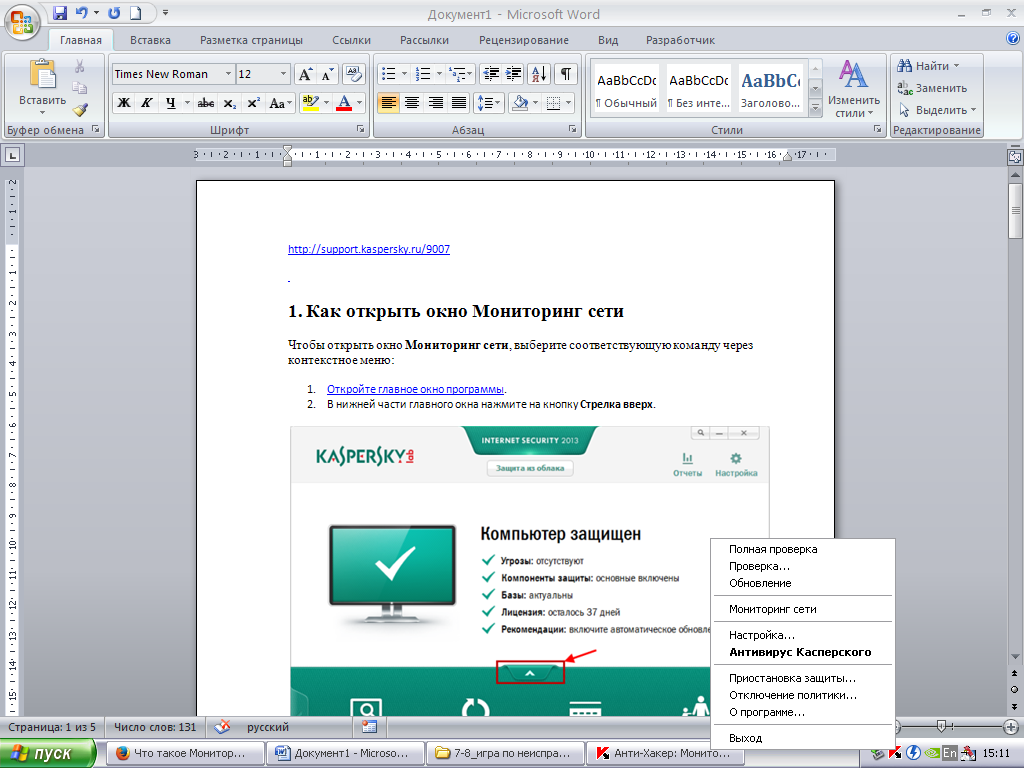Screen dimensions: 1024x768
Task: Click Kaspersky tray icon
Action: click(895, 753)
